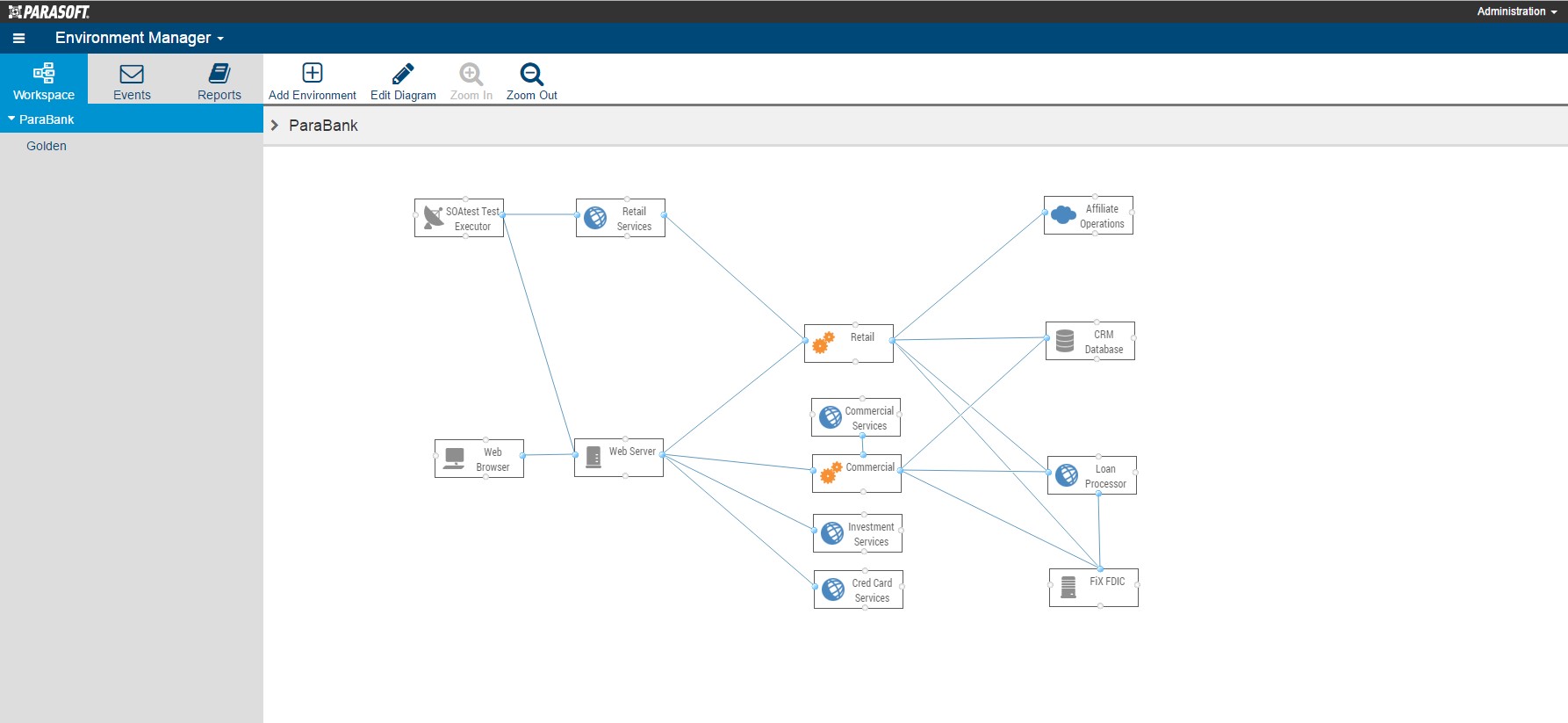Click the Add Environment plus icon
The image size is (1568, 723).
coord(313,73)
